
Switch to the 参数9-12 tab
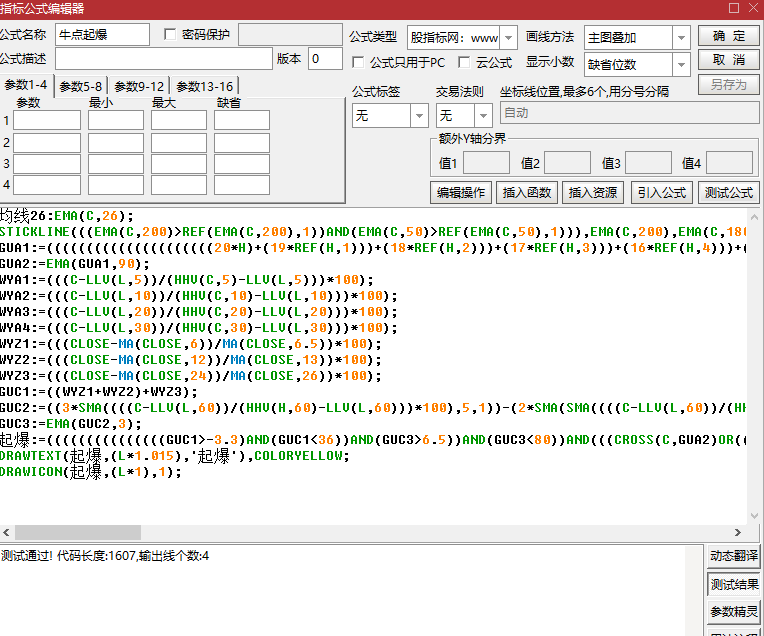[x=139, y=86]
